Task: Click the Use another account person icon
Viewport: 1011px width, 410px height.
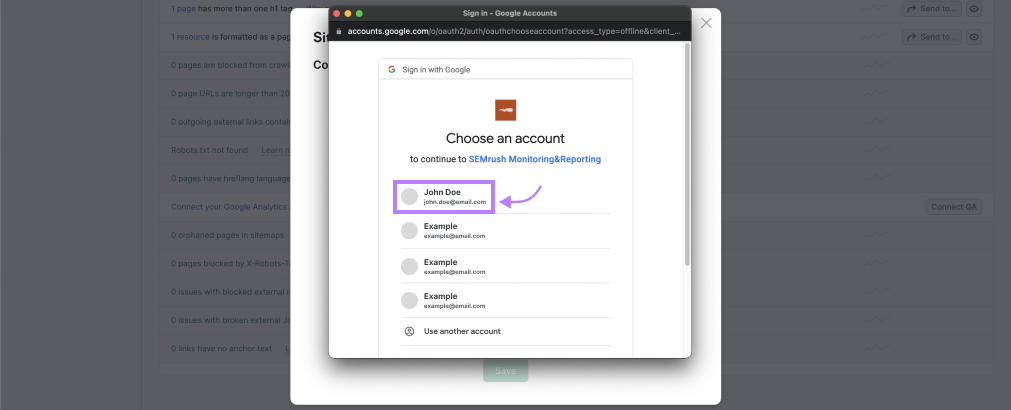Action: (409, 331)
